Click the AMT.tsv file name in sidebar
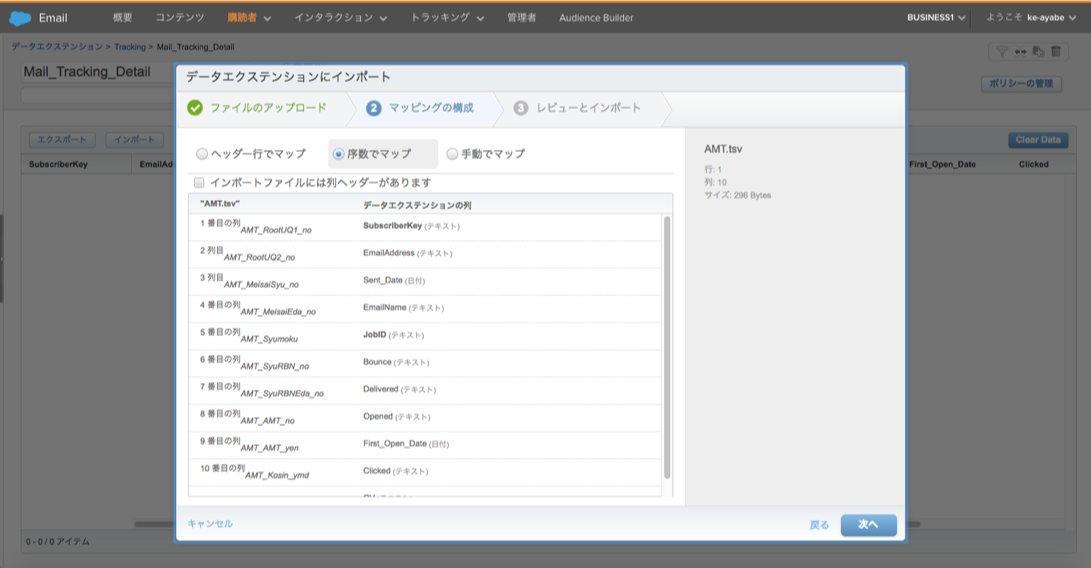 pyautogui.click(x=723, y=149)
